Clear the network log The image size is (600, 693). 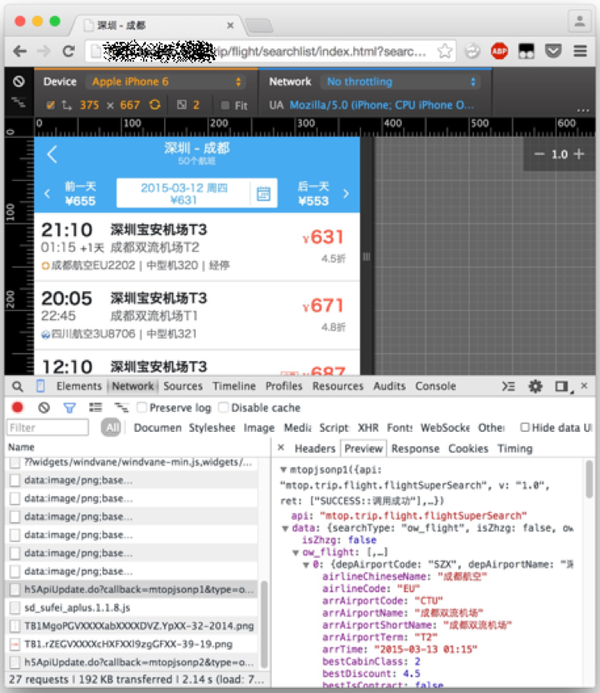click(x=44, y=407)
